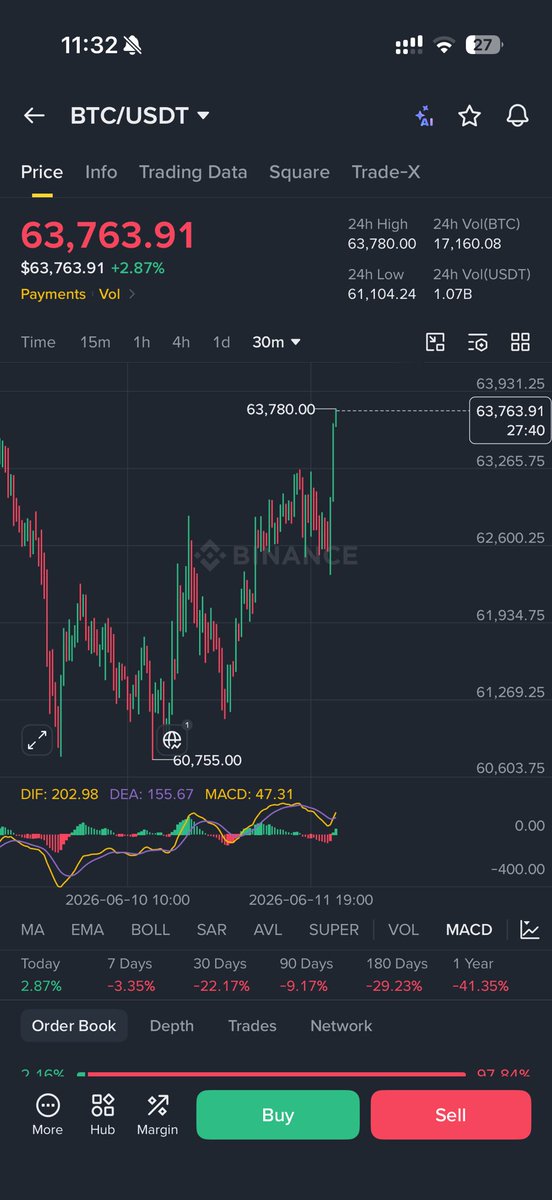The height and width of the screenshot is (1200, 552).
Task: Tap the green Buy button
Action: tap(278, 1115)
